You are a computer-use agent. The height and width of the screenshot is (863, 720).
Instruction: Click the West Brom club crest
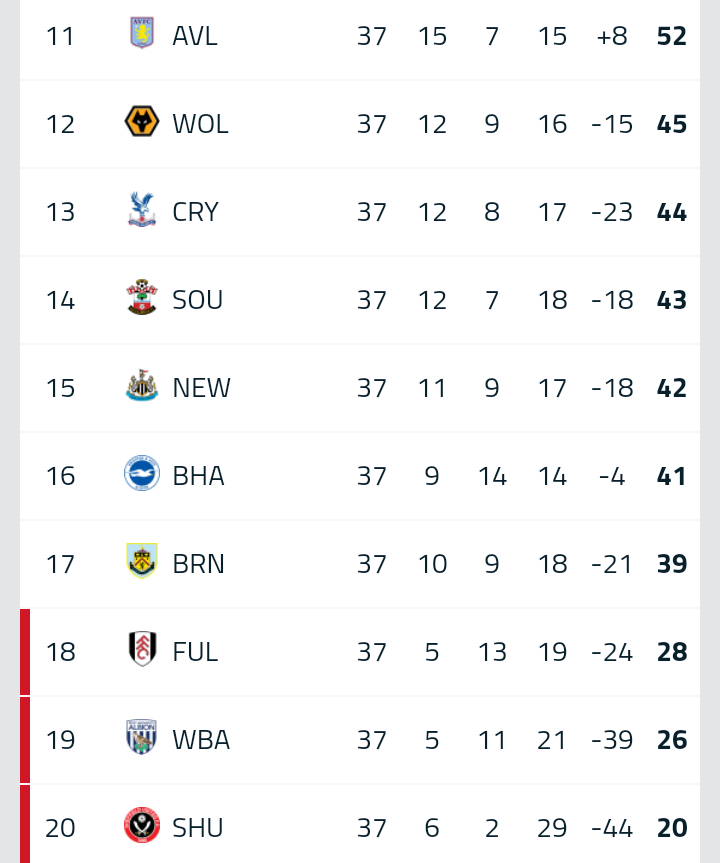tap(142, 739)
